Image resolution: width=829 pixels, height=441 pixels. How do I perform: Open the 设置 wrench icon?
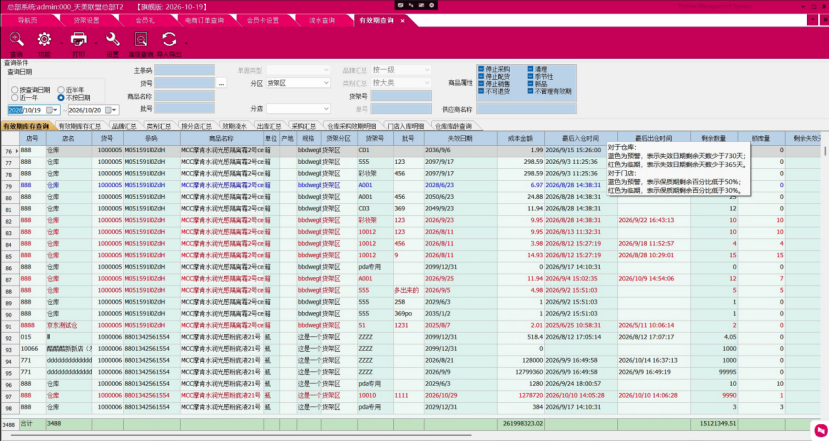[113, 40]
